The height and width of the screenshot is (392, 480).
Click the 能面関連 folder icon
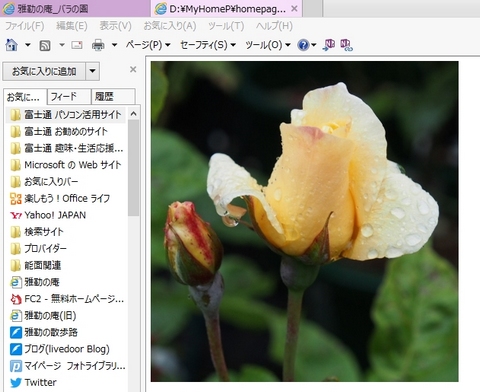coord(15,265)
